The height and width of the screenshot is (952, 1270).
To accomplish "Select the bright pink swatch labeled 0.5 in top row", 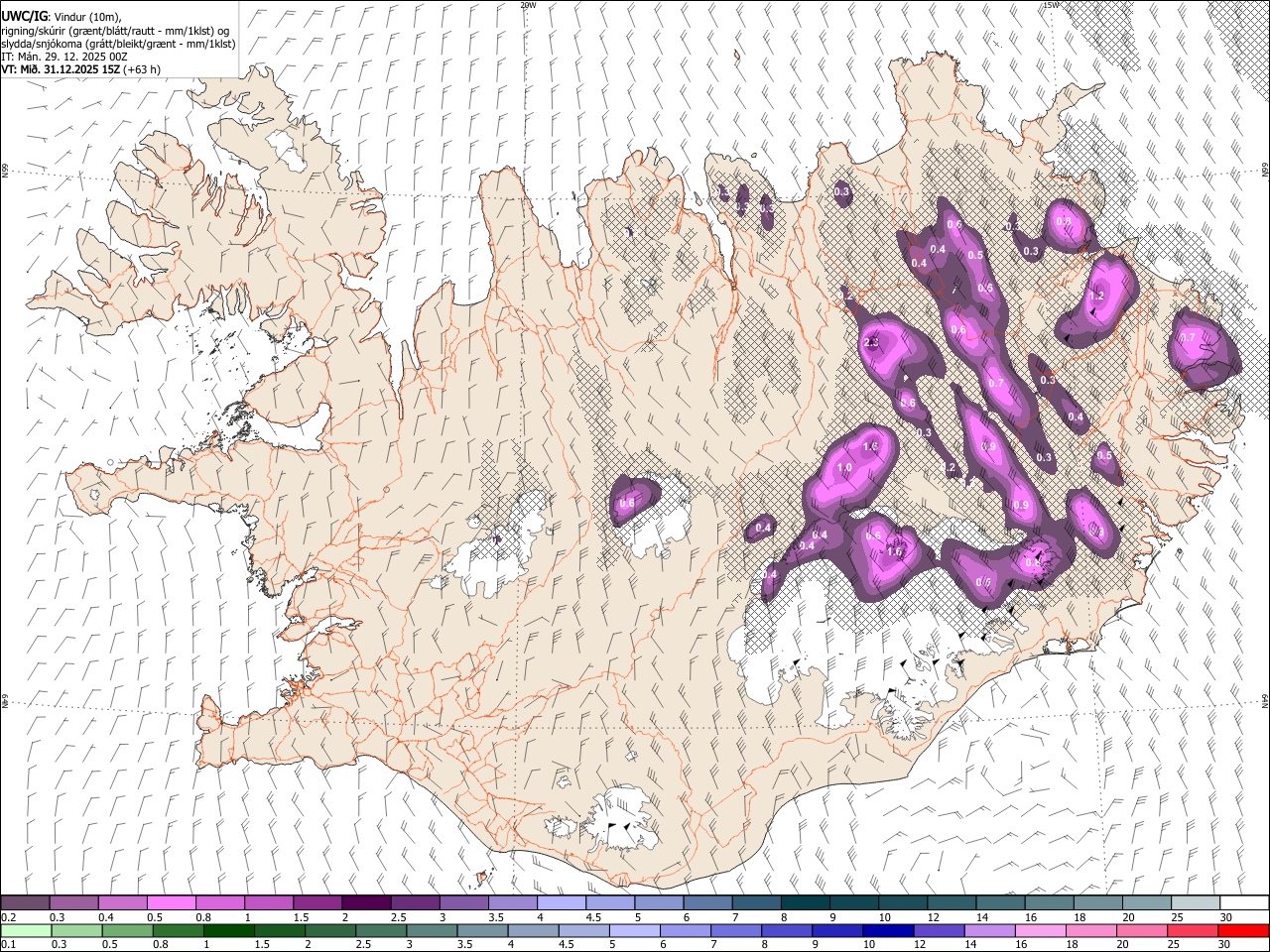I will pyautogui.click(x=171, y=902).
